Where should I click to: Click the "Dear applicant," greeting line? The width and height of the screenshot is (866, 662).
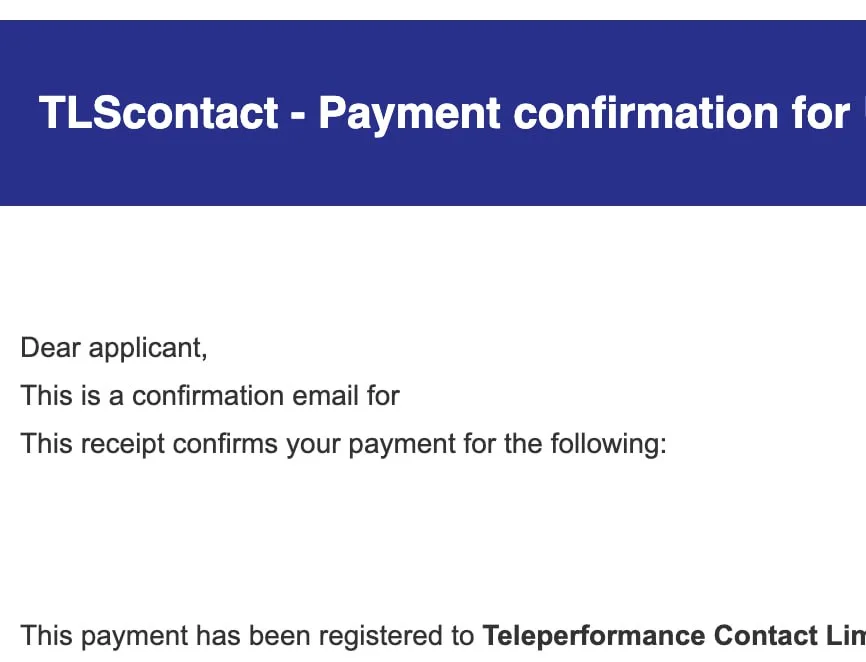(x=114, y=348)
